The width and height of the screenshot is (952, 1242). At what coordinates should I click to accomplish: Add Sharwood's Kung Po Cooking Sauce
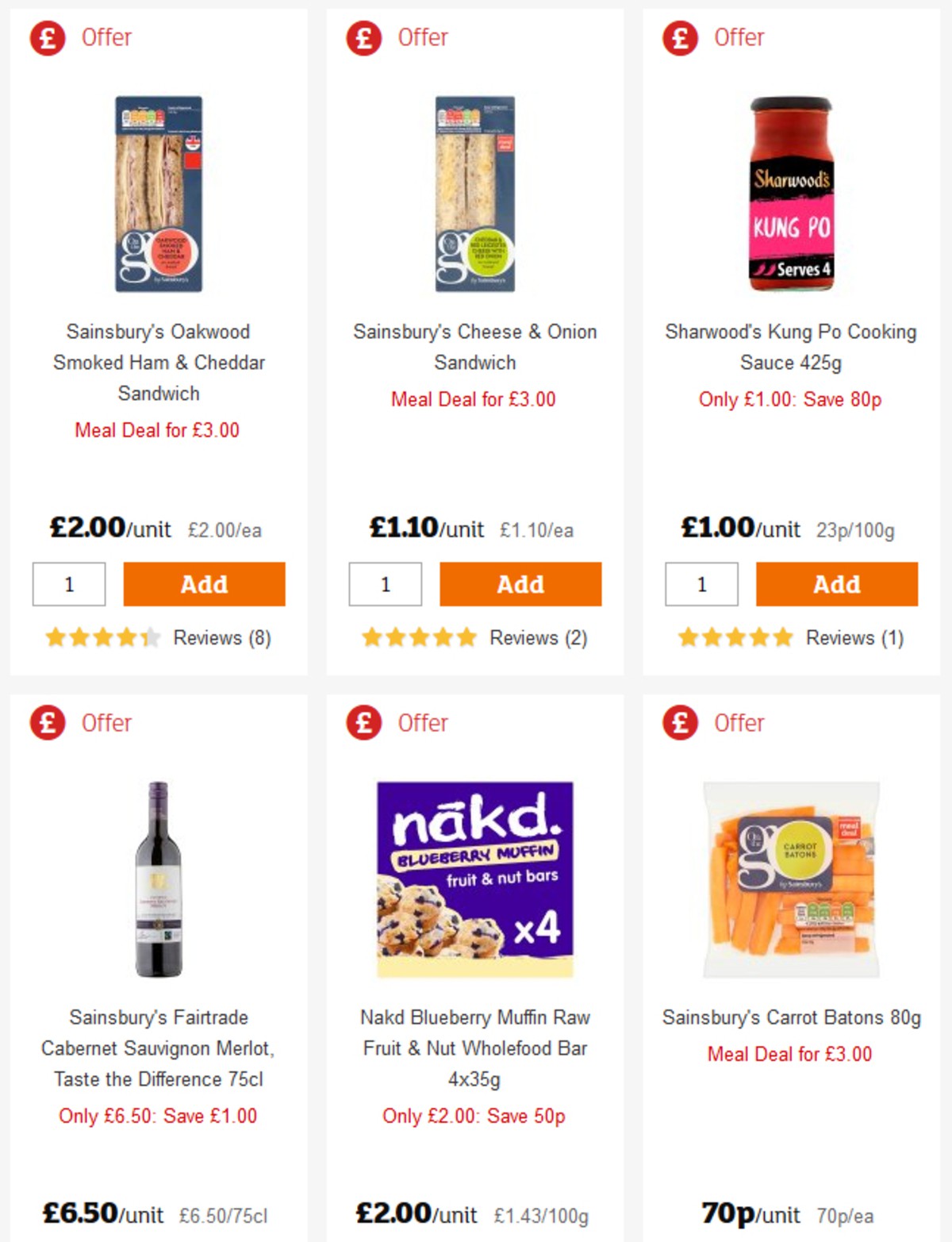[836, 584]
